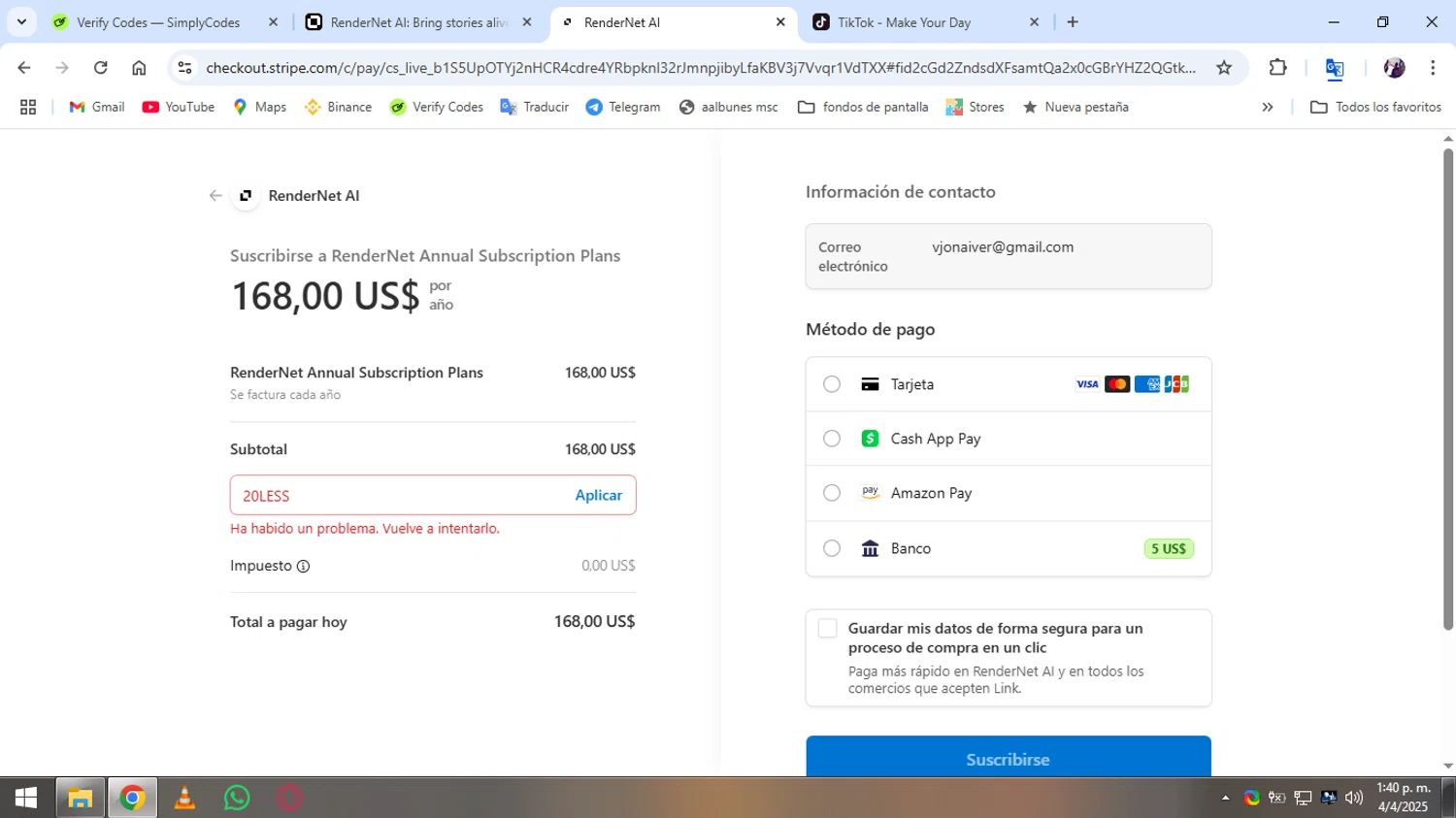
Task: Open the Windows Start menu
Action: tap(26, 798)
